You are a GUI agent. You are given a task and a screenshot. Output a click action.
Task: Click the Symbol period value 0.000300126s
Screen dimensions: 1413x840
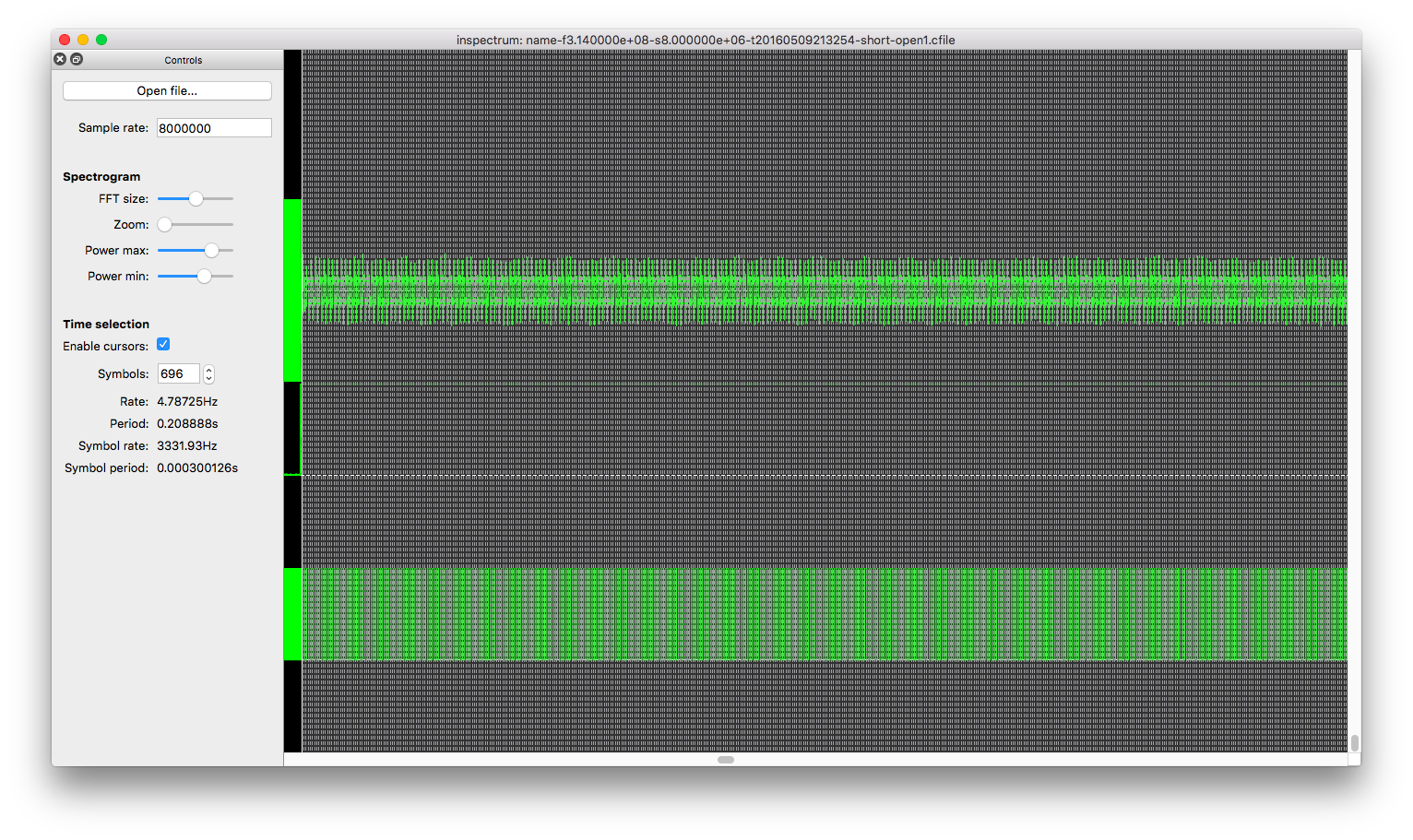coord(197,467)
